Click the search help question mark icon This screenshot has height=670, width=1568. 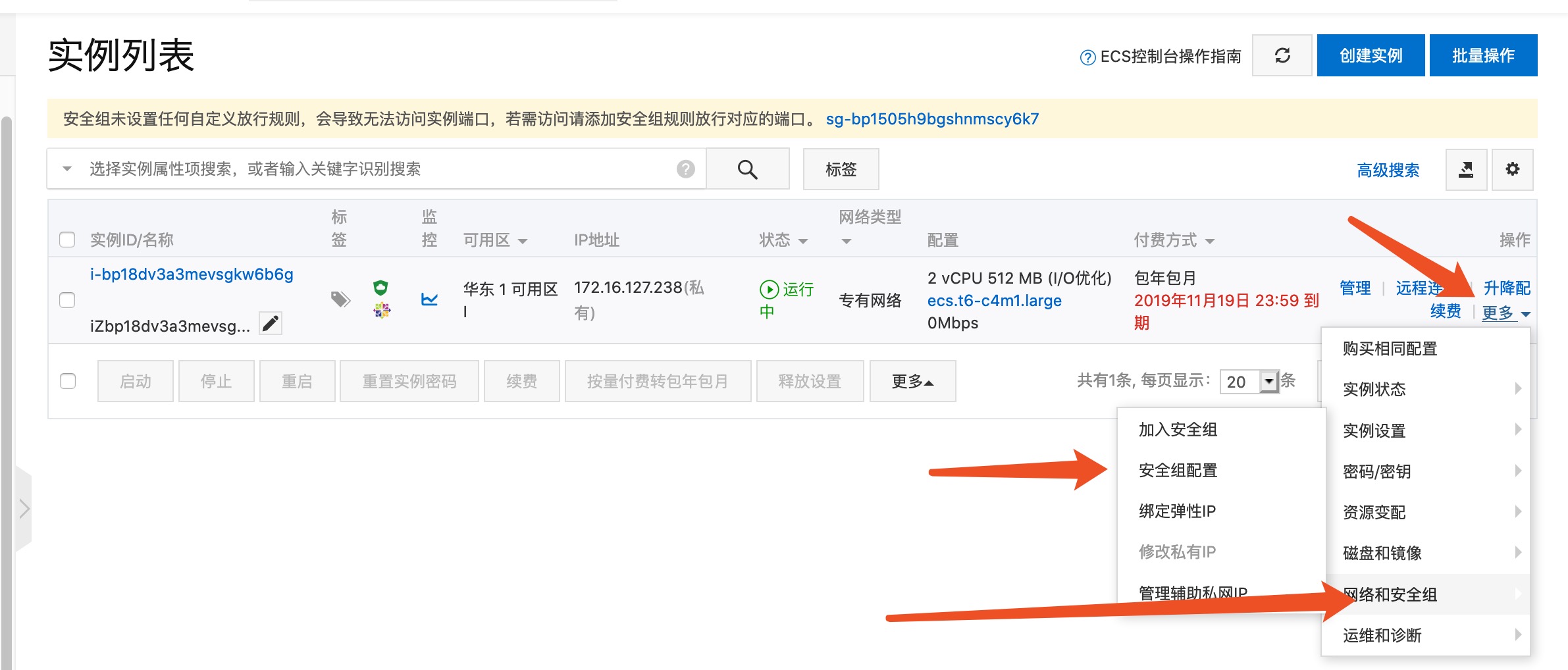685,170
